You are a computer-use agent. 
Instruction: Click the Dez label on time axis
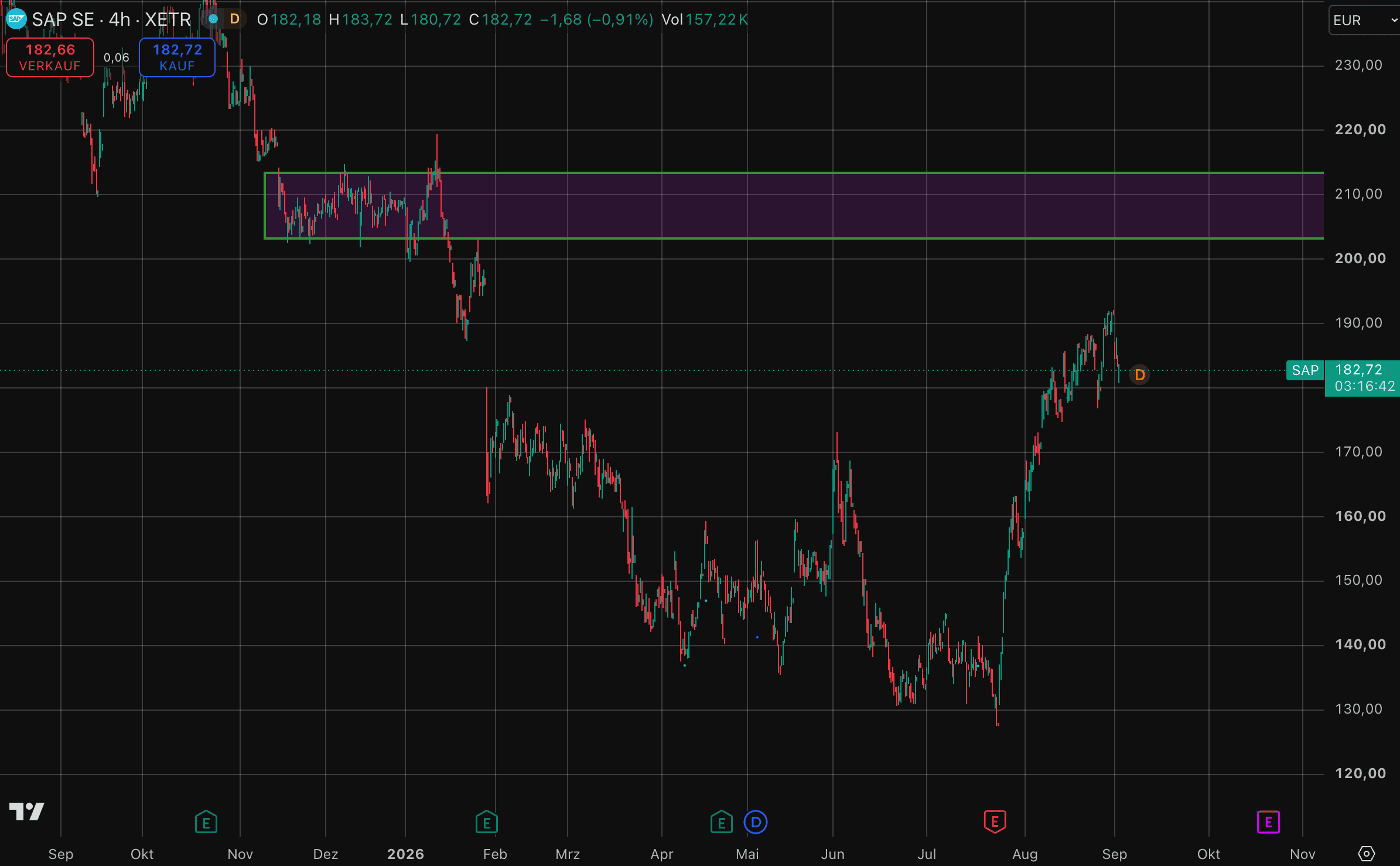[x=326, y=854]
